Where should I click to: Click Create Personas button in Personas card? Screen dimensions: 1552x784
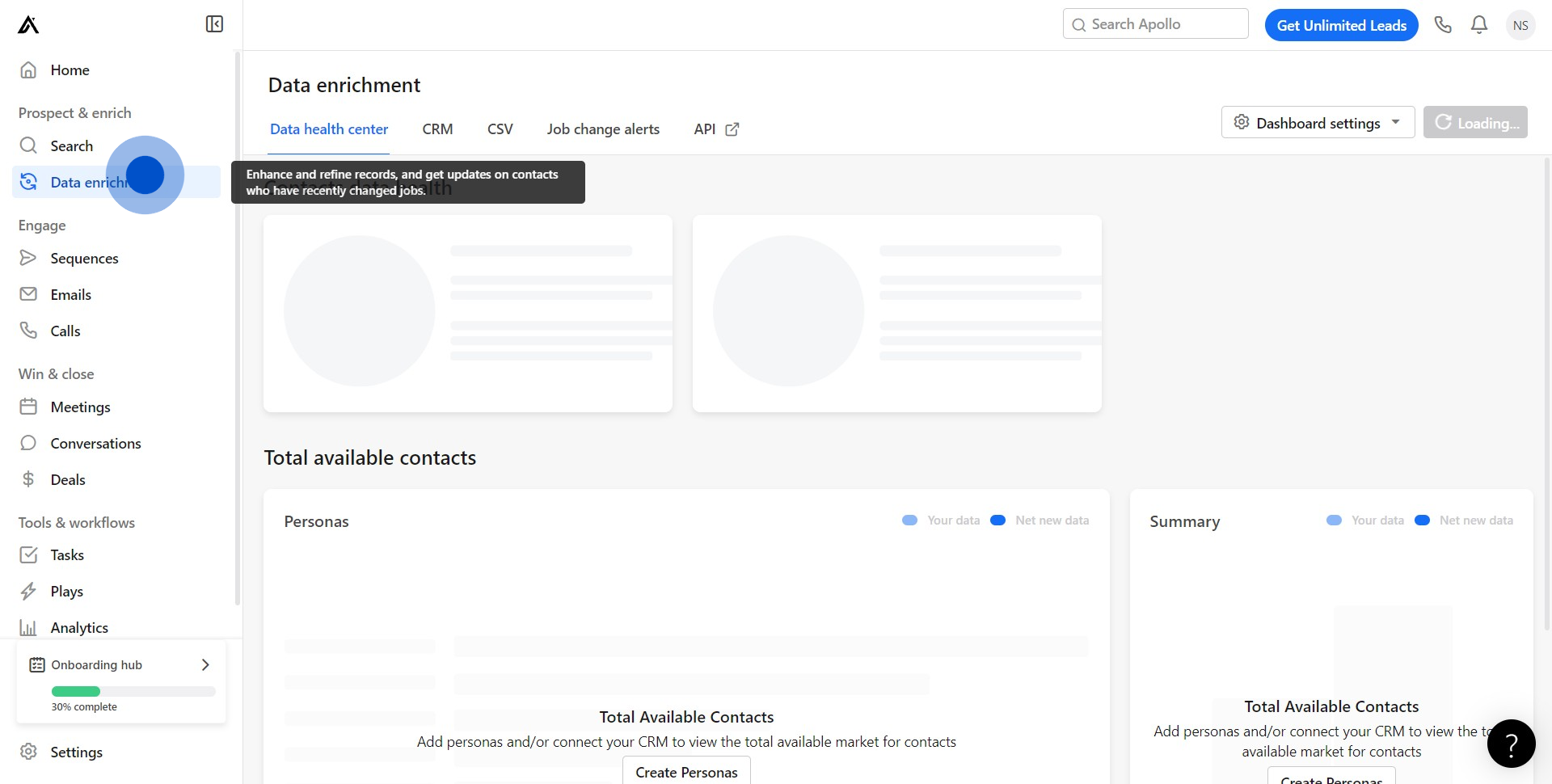tap(686, 772)
